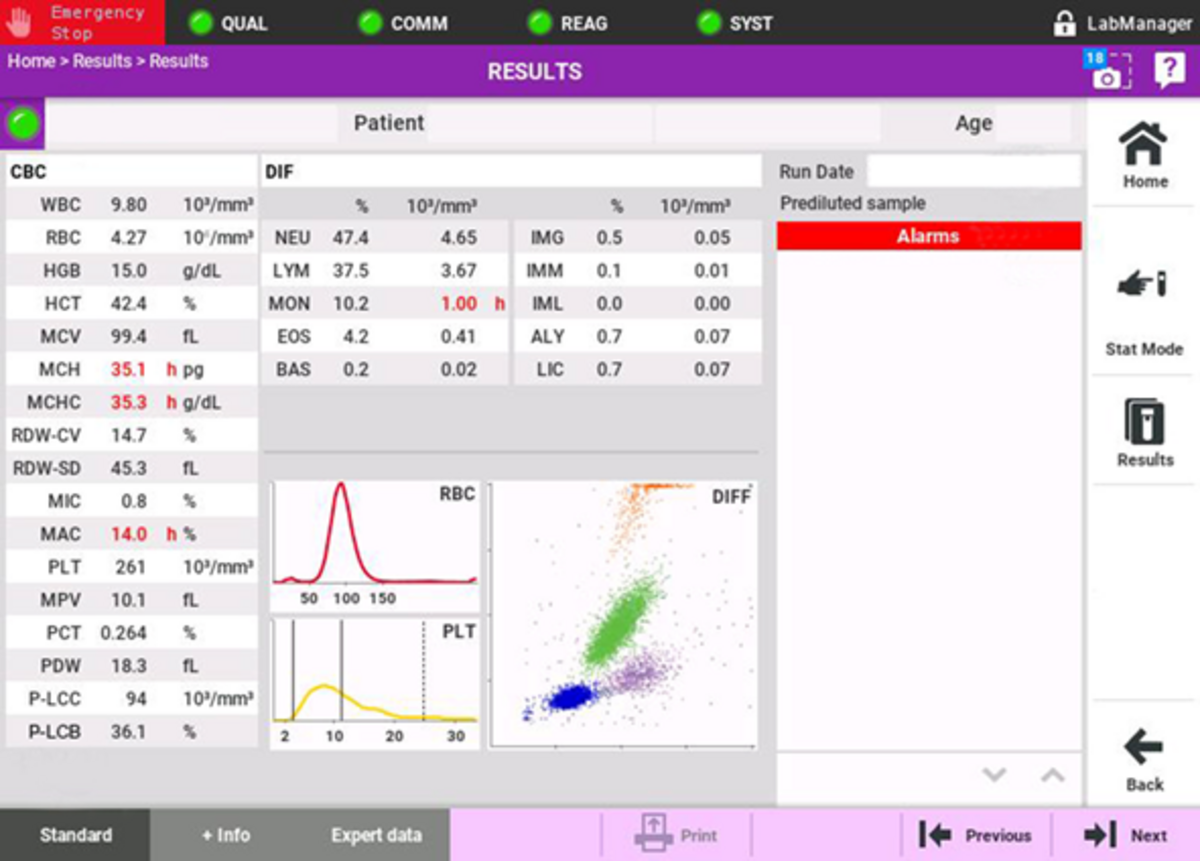Click the COMM status light
This screenshot has width=1200, height=861.
372,23
